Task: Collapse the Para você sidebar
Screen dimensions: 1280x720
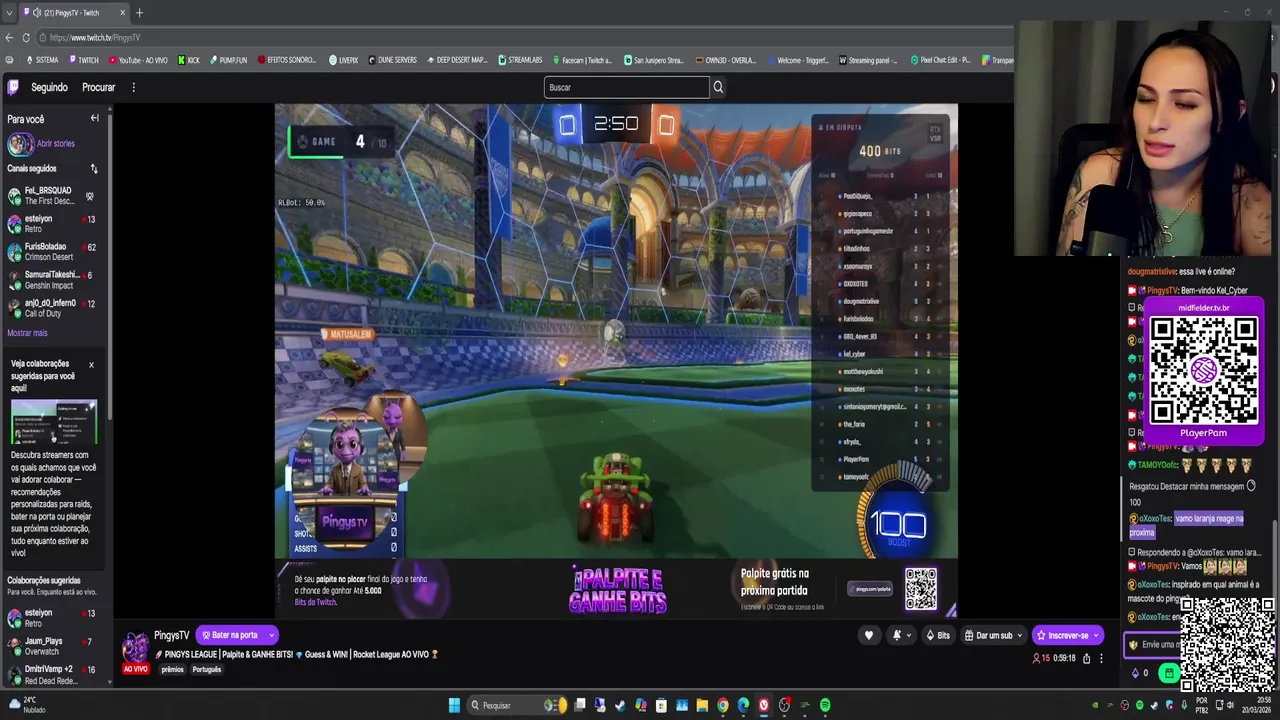Action: (95, 118)
